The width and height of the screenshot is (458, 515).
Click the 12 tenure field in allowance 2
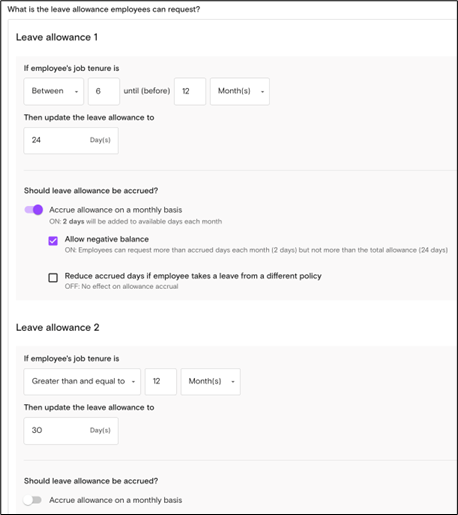tap(161, 381)
